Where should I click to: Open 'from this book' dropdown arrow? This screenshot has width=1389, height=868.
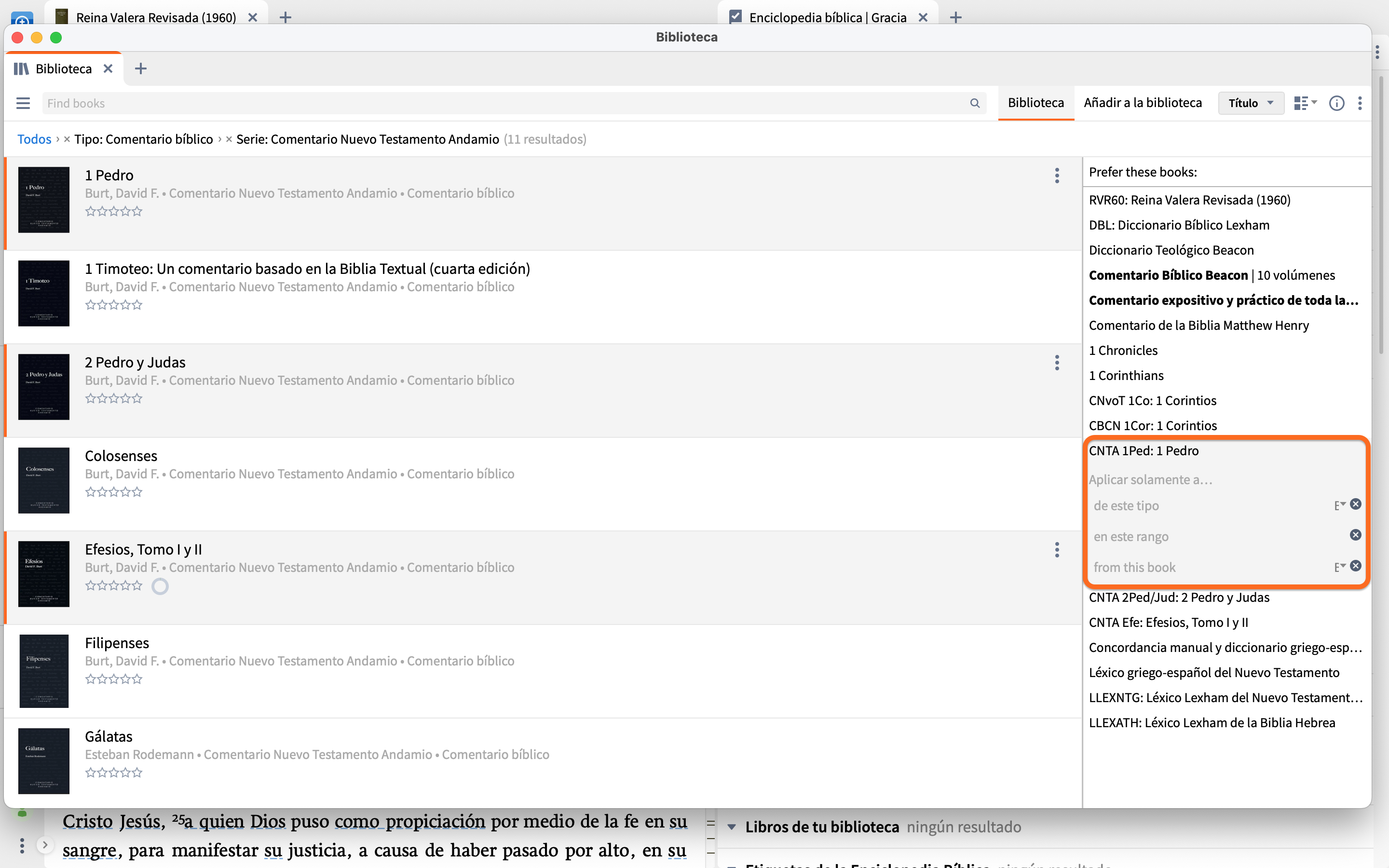1340,567
